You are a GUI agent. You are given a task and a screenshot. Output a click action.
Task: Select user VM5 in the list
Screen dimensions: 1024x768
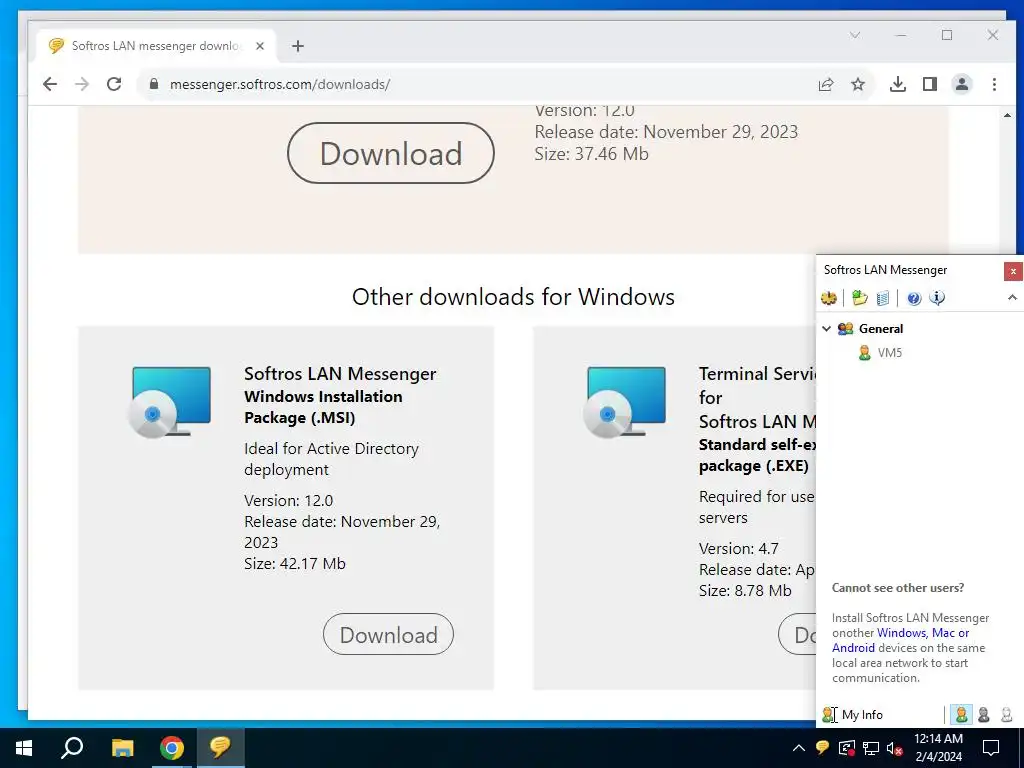point(889,353)
